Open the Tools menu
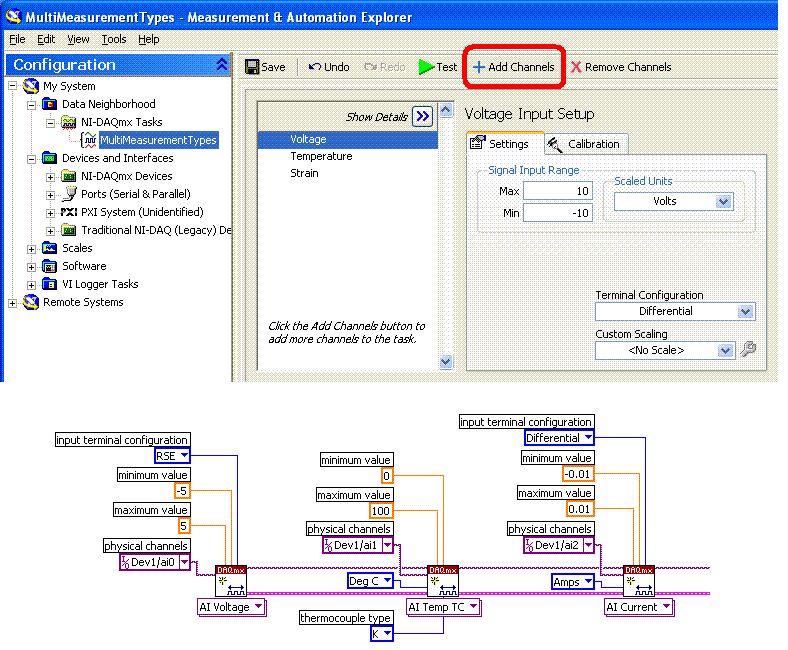Screen dimensions: 788x650 click(x=114, y=39)
